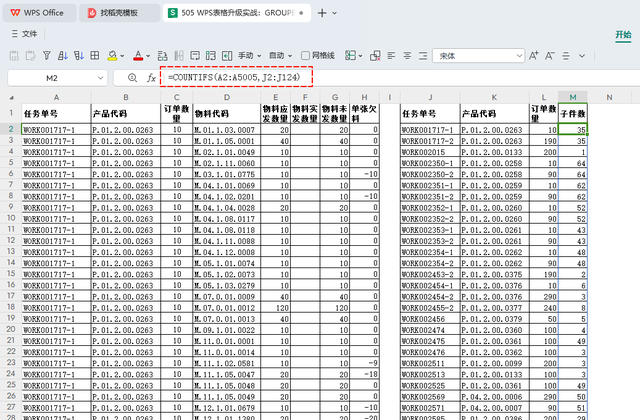Image resolution: width=640 pixels, height=420 pixels.
Task: Apply the yellow fill color
Action: [112, 56]
